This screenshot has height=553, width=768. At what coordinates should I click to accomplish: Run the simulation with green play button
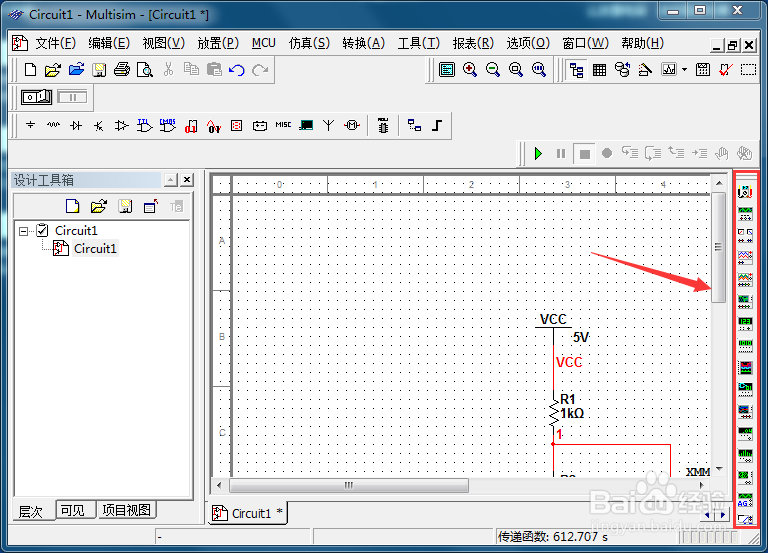(x=538, y=154)
